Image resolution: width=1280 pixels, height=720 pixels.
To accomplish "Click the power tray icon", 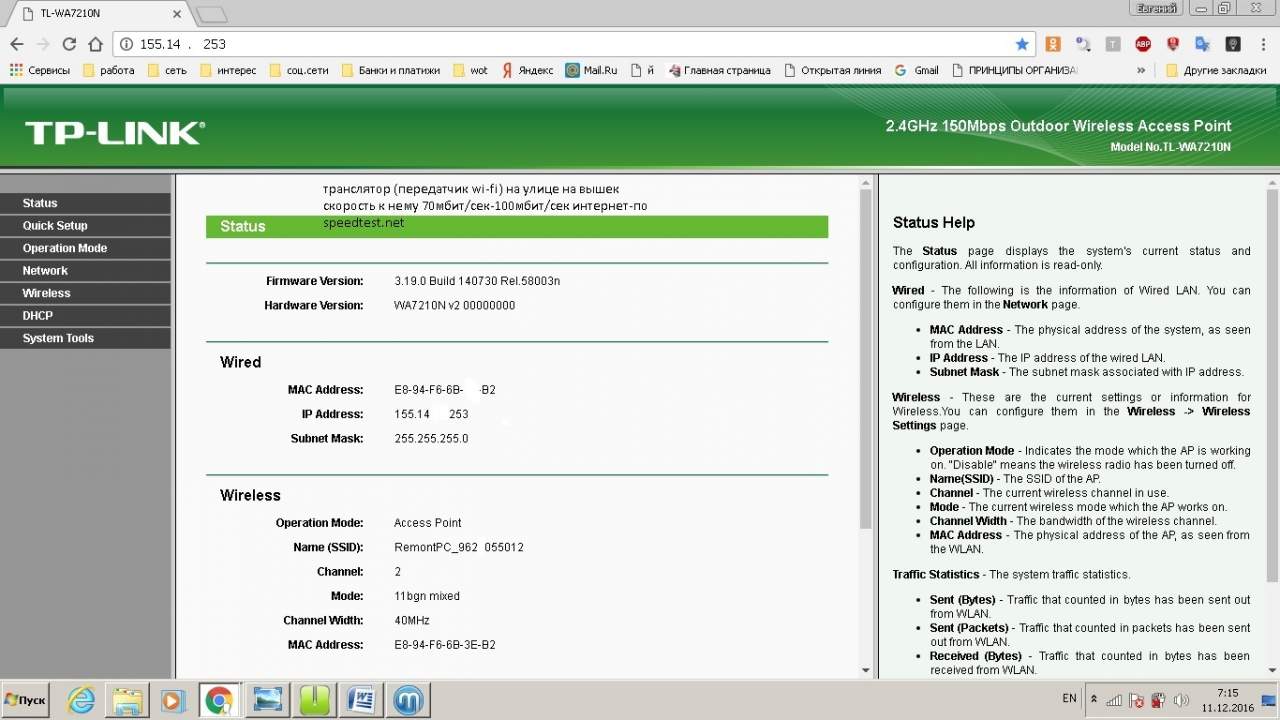I will click(x=1159, y=700).
